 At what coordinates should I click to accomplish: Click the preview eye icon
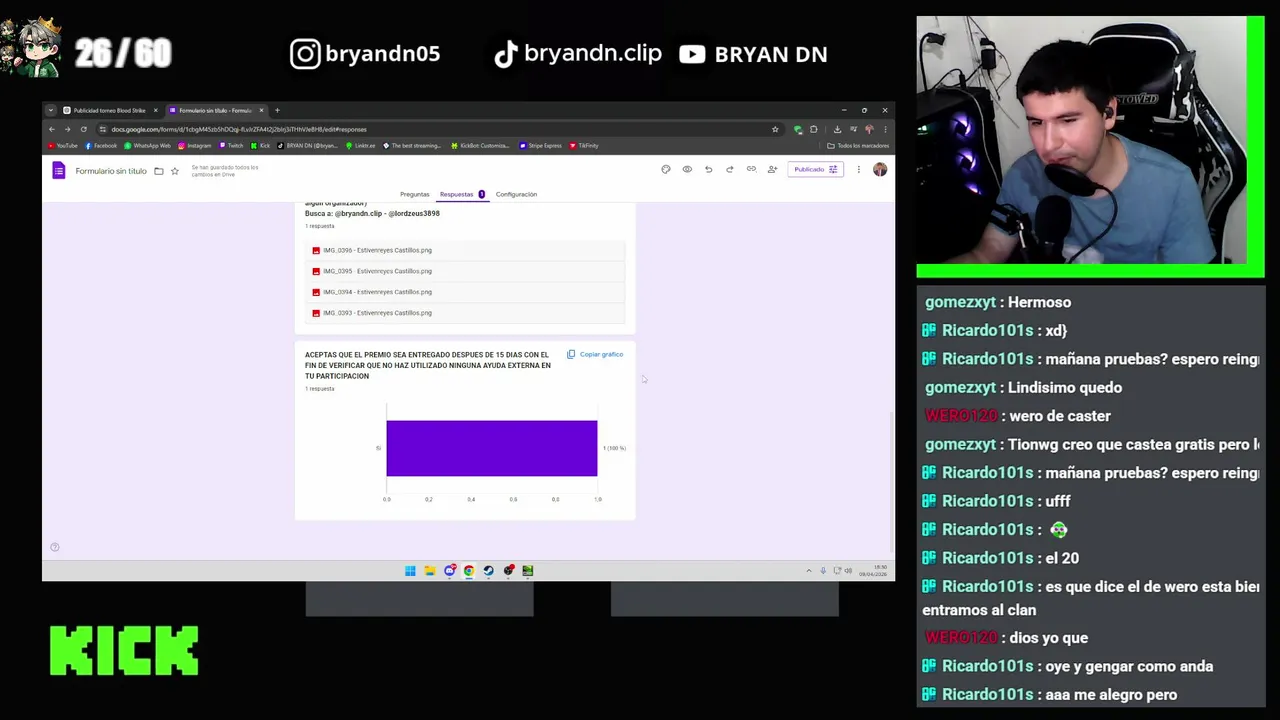[x=687, y=169]
